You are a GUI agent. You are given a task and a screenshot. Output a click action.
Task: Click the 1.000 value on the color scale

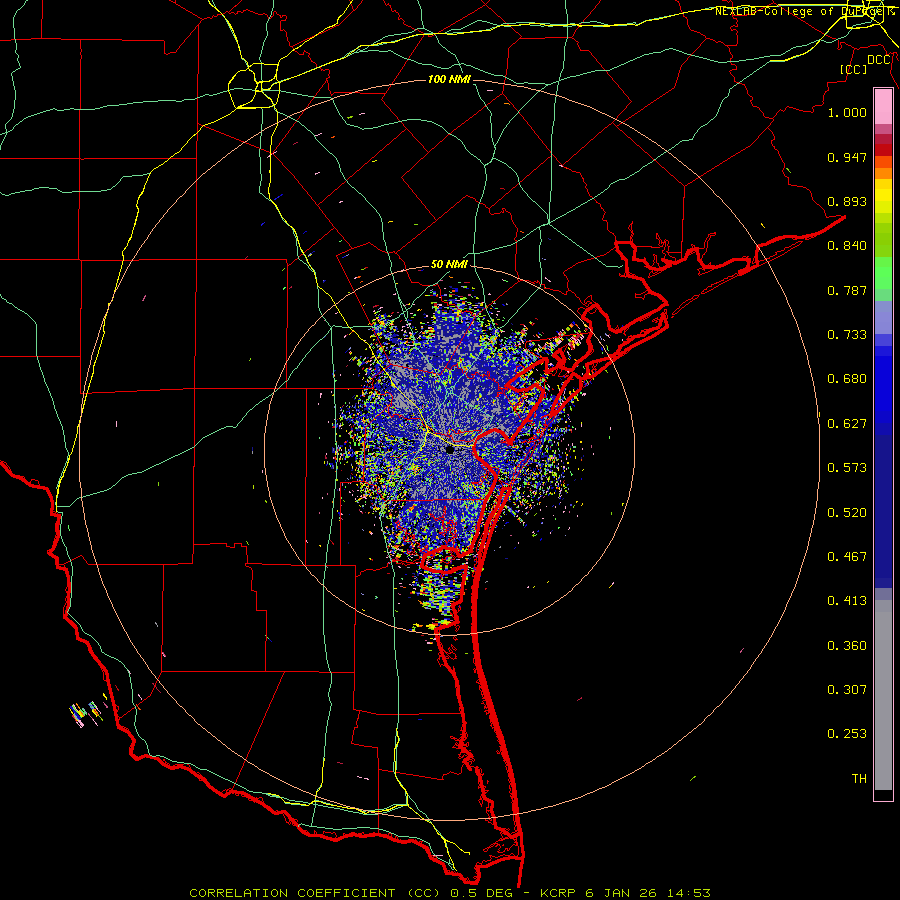click(x=847, y=112)
